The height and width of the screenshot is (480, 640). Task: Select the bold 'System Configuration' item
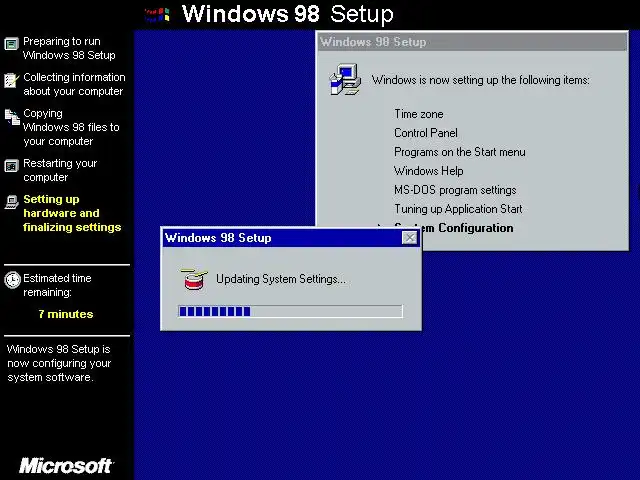coord(467,228)
